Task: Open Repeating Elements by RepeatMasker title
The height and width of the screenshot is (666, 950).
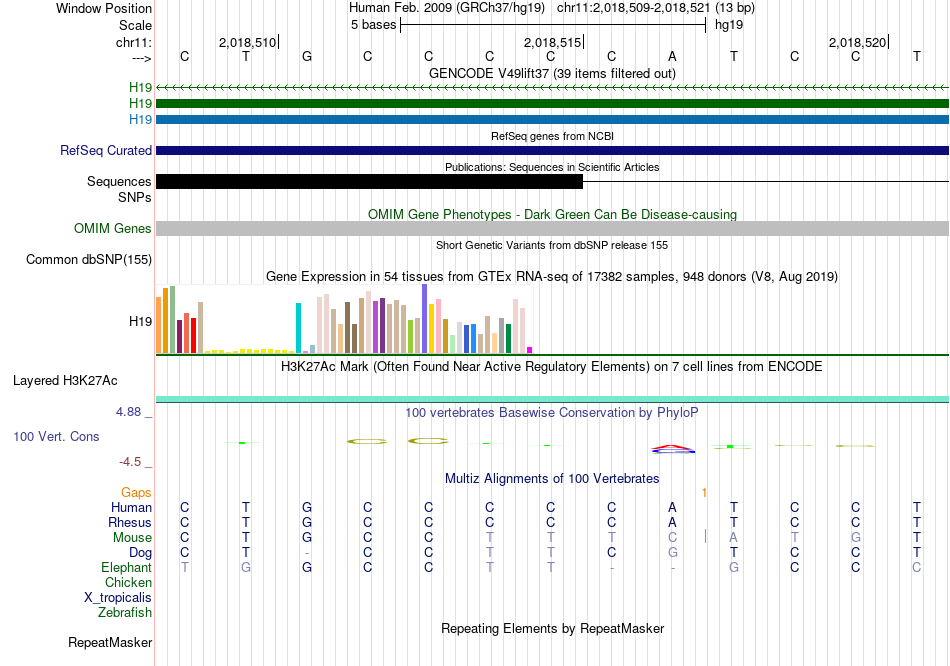Action: (552, 628)
